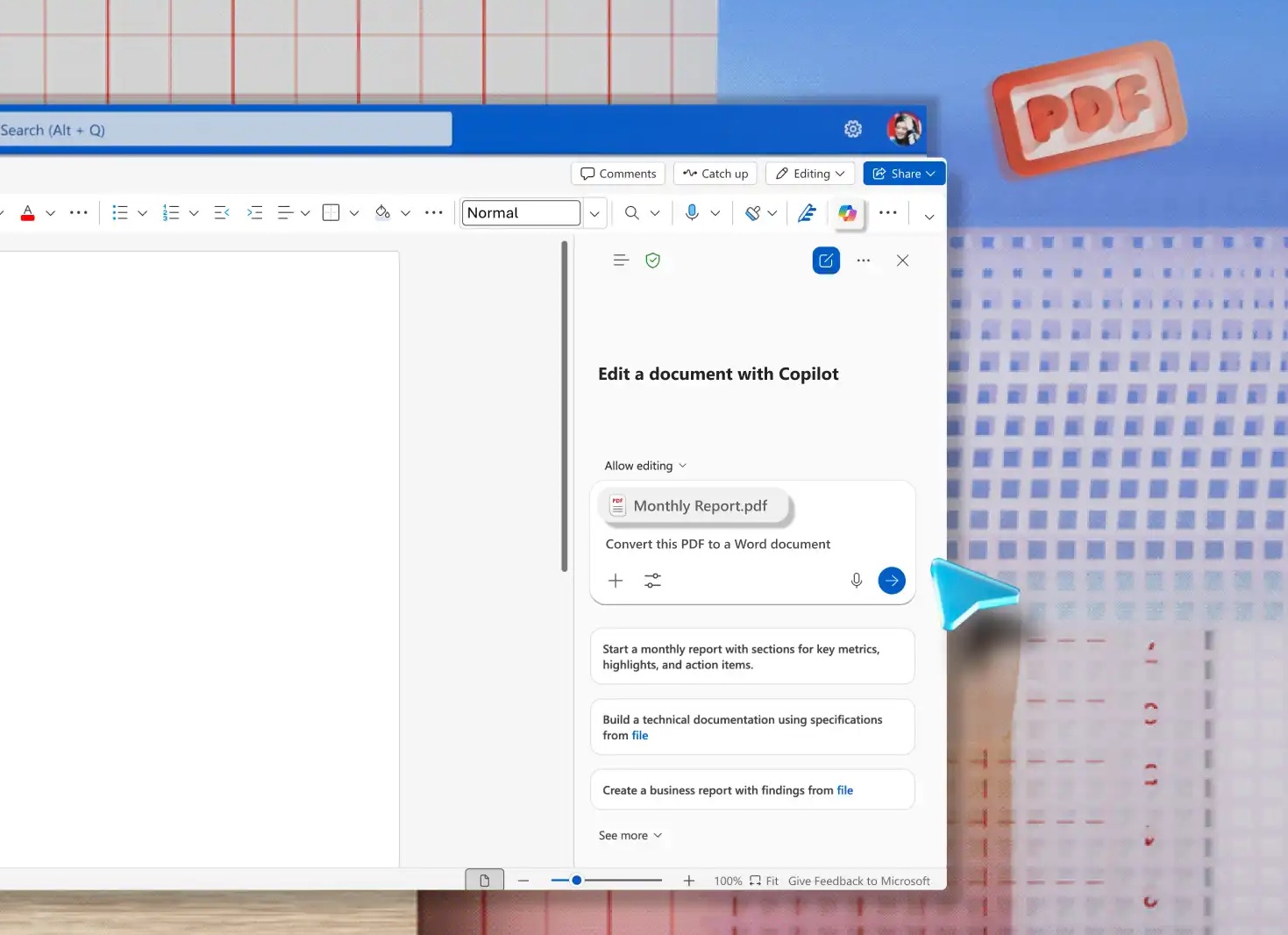The height and width of the screenshot is (935, 1288).
Task: Click the Copilot prompt text field
Action: click(718, 544)
